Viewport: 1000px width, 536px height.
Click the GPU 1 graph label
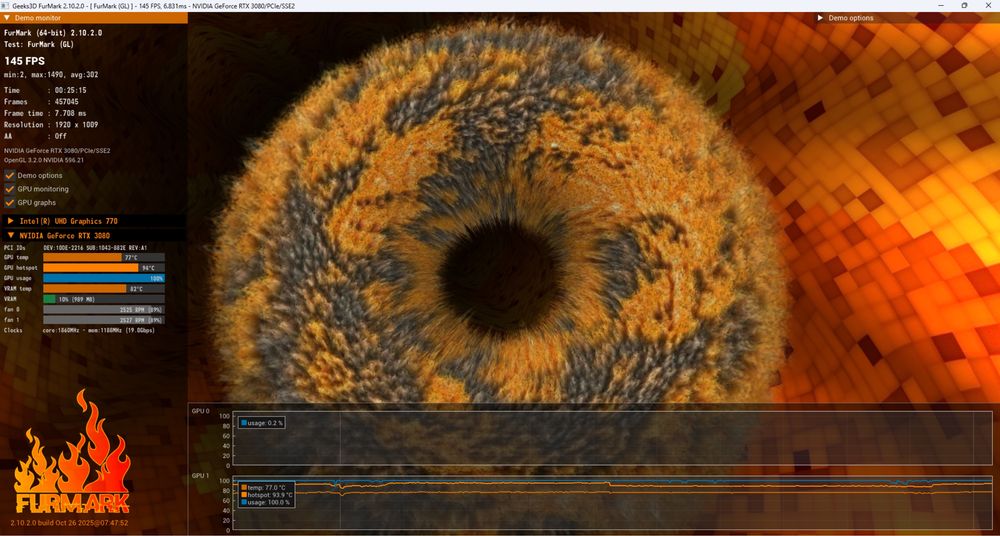tap(200, 476)
